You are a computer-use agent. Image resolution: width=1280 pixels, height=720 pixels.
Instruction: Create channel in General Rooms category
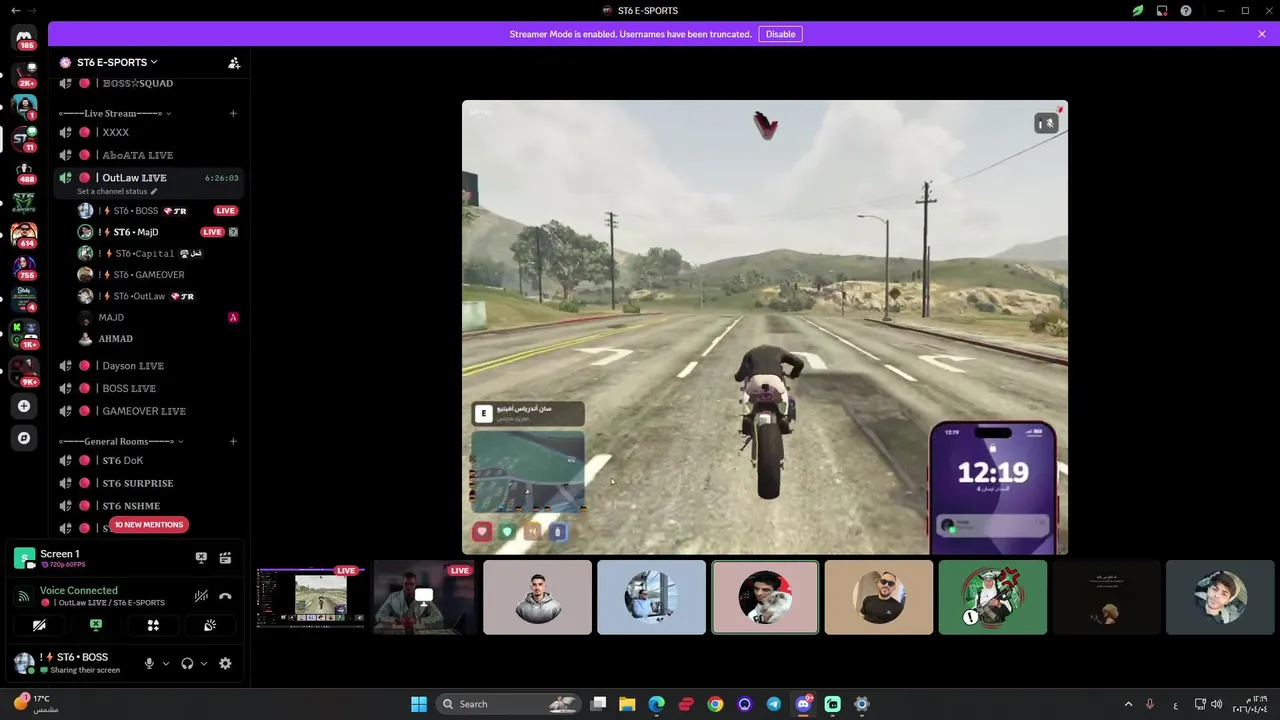pyautogui.click(x=233, y=441)
